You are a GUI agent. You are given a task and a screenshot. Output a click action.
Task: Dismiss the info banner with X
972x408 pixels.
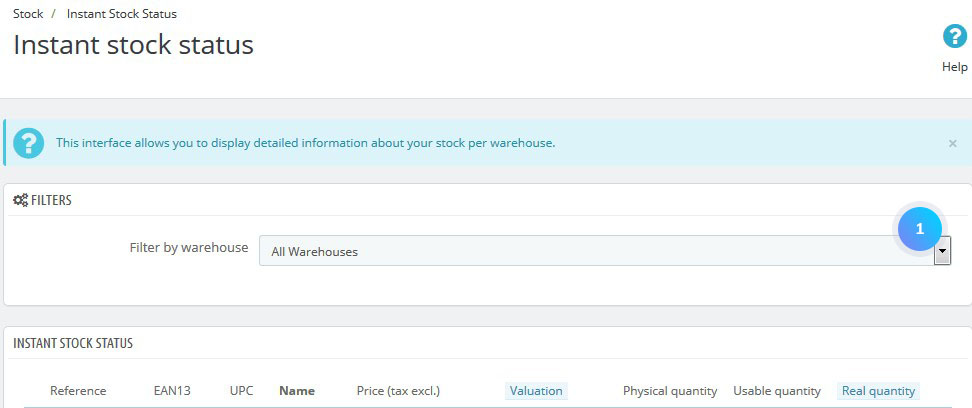(x=953, y=143)
